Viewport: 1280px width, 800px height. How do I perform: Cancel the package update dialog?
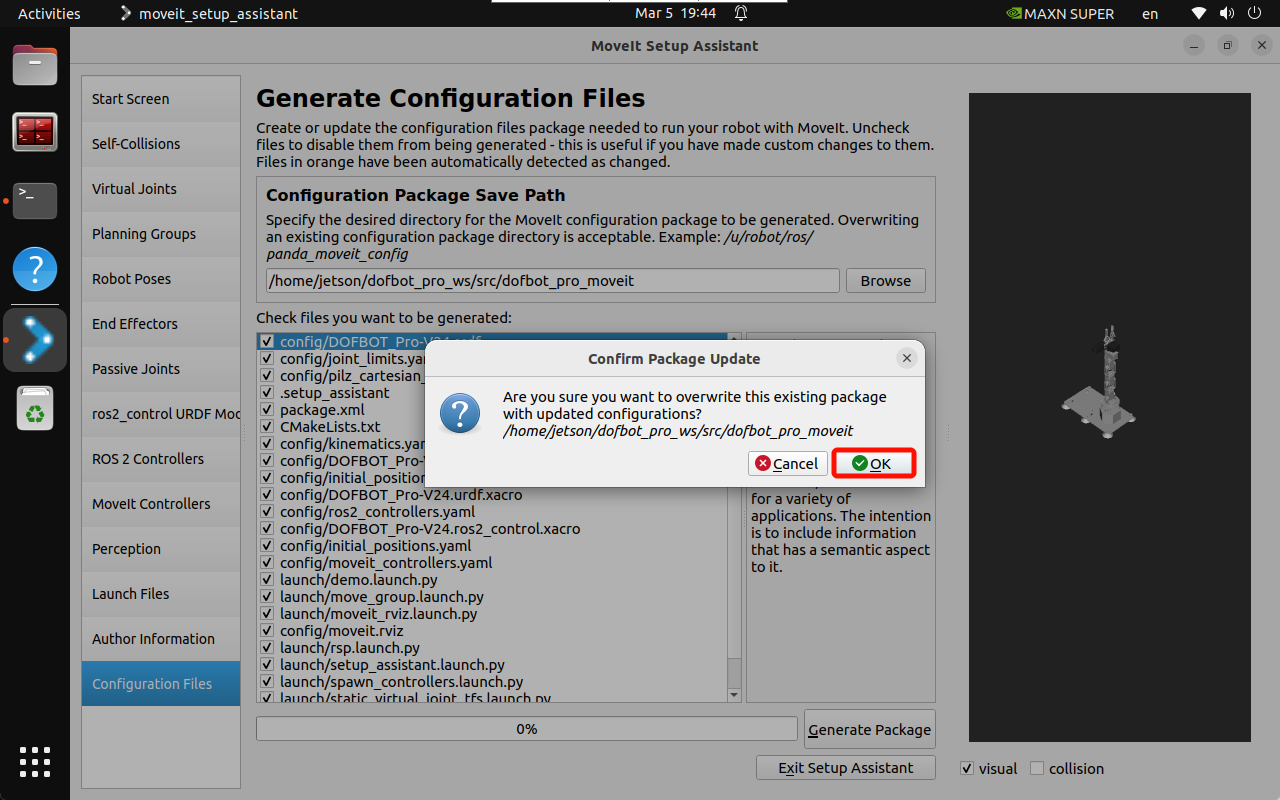pyautogui.click(x=787, y=464)
